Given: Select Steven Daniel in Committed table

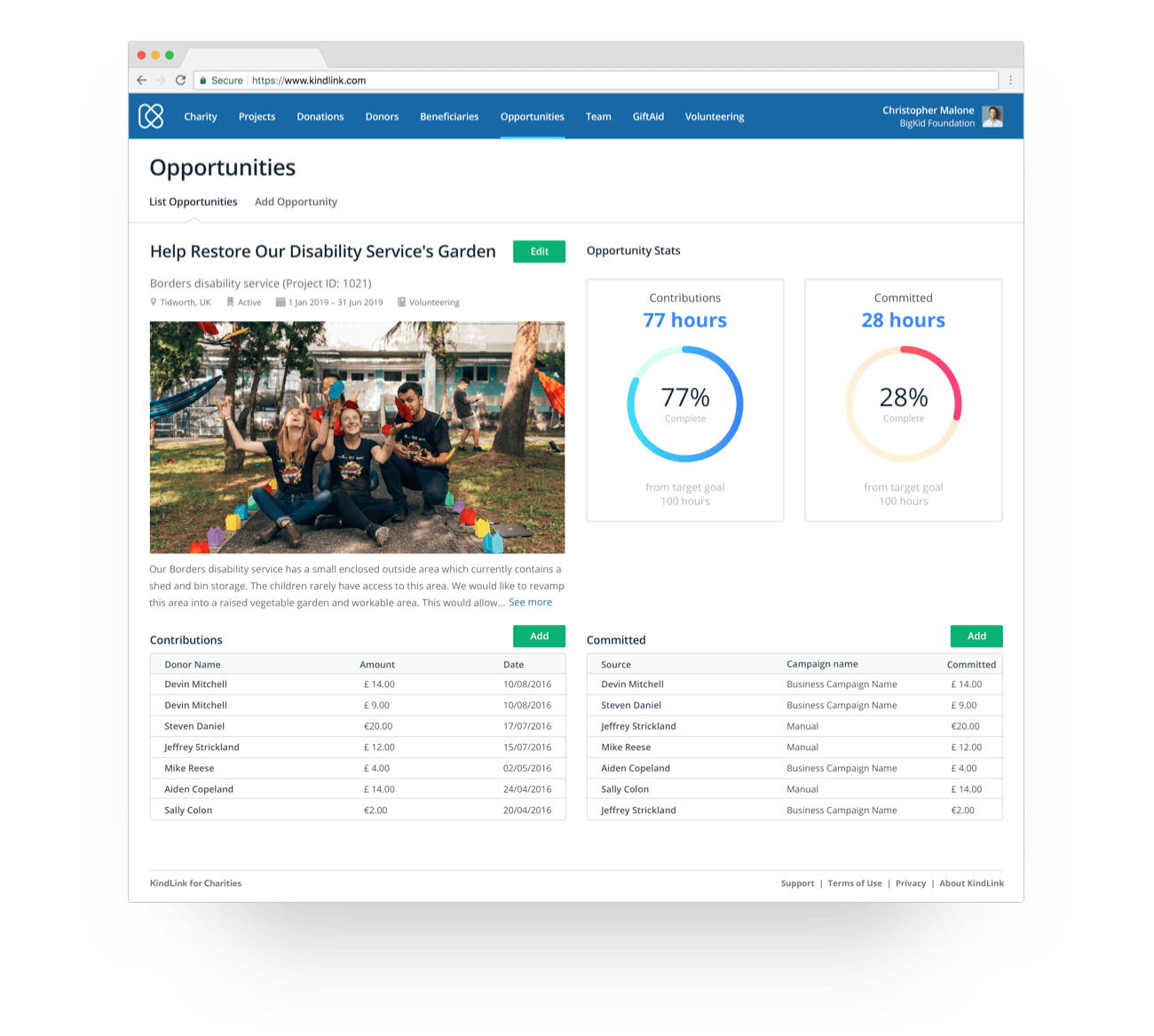Looking at the screenshot, I should 631,706.
